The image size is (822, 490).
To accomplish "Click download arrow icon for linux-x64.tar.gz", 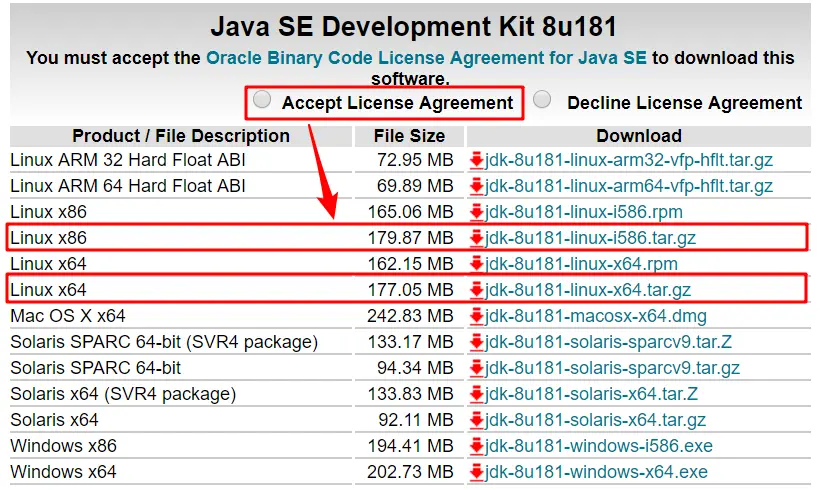I will (477, 290).
